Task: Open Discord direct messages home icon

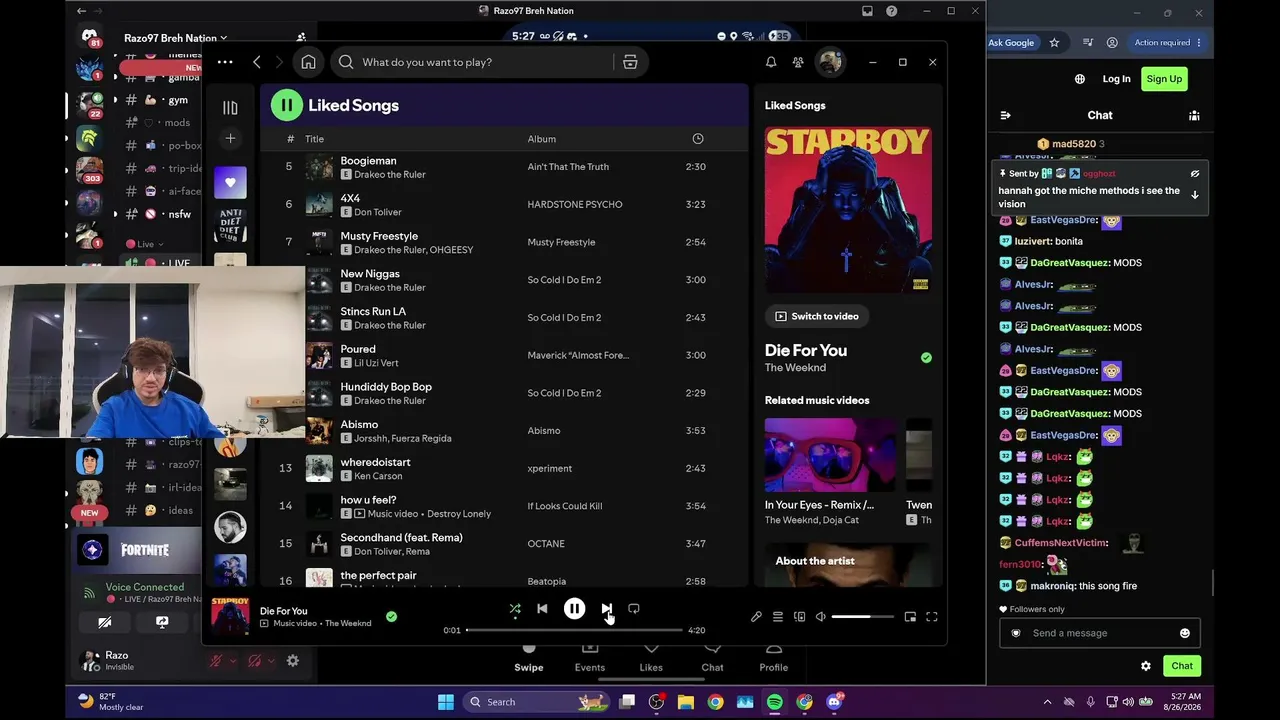Action: pyautogui.click(x=91, y=38)
